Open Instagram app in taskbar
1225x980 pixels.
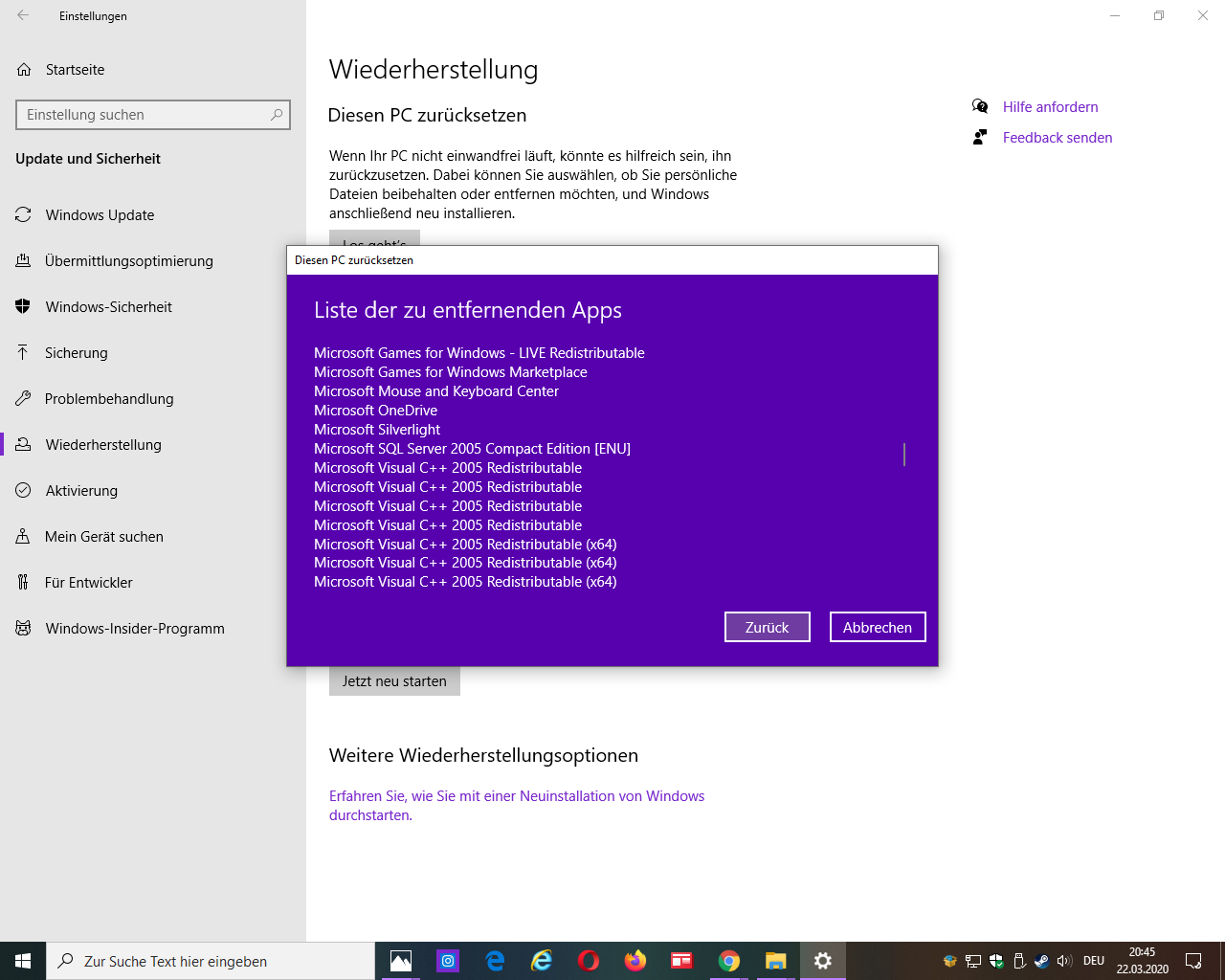tap(448, 961)
